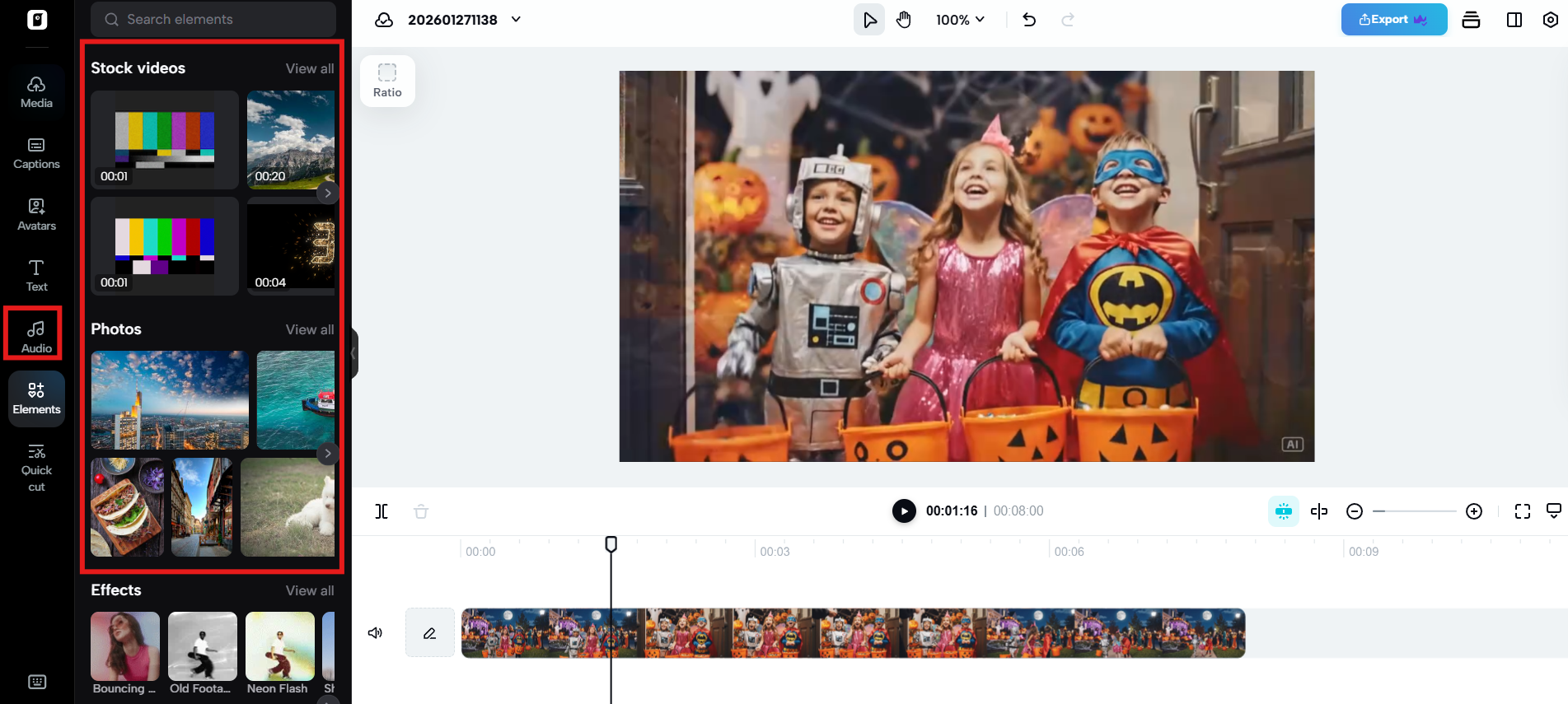The height and width of the screenshot is (704, 1568).
Task: Open the layers stack icon
Action: [1471, 20]
